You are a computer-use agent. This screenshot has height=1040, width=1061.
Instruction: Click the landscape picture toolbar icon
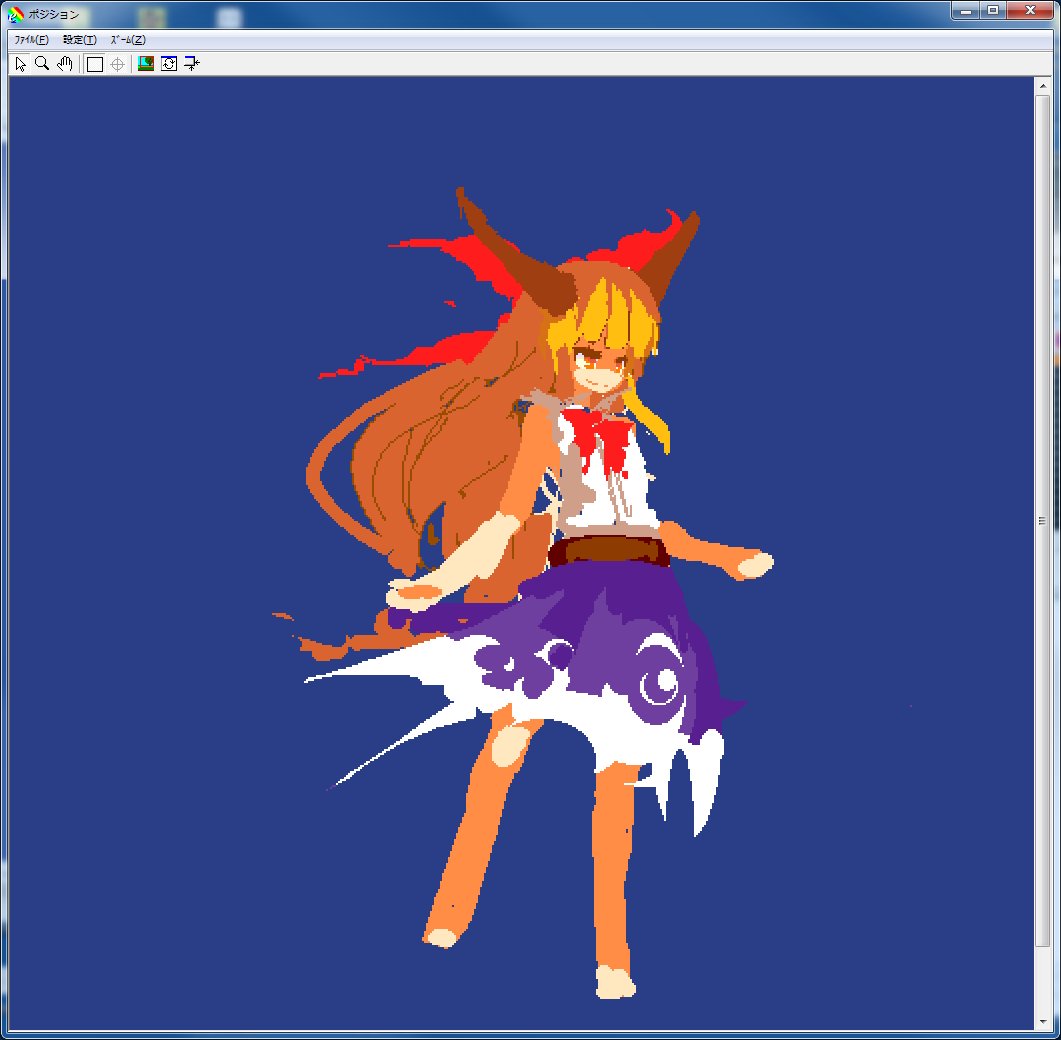coord(145,64)
